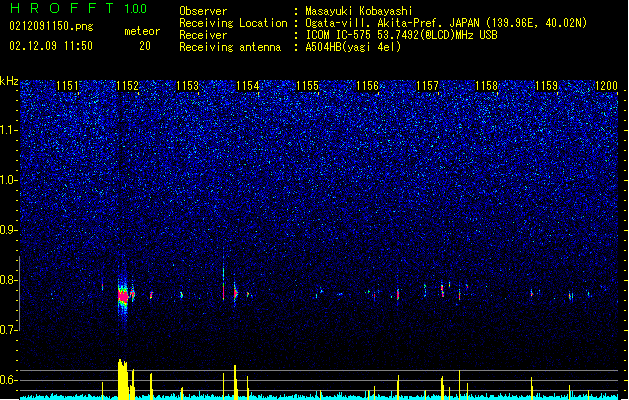Click the receiver ICOM IC-575 frequency text

pyautogui.click(x=401, y=35)
